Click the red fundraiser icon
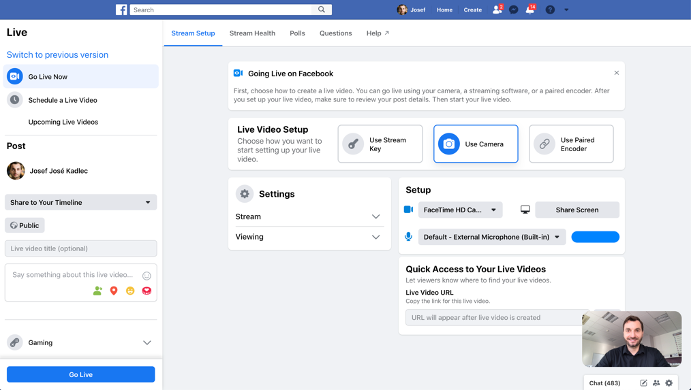Screen dimensions: 691x391 coord(147,291)
